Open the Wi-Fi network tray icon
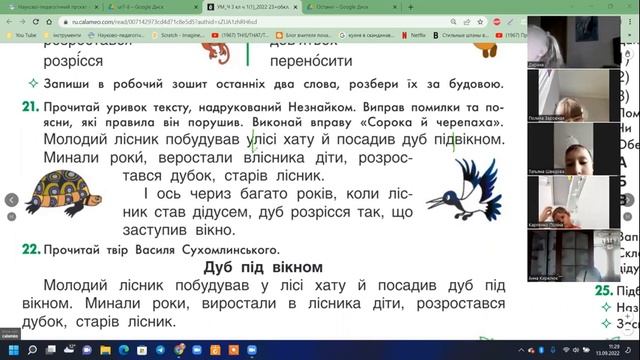The image size is (640, 360). [x=566, y=350]
